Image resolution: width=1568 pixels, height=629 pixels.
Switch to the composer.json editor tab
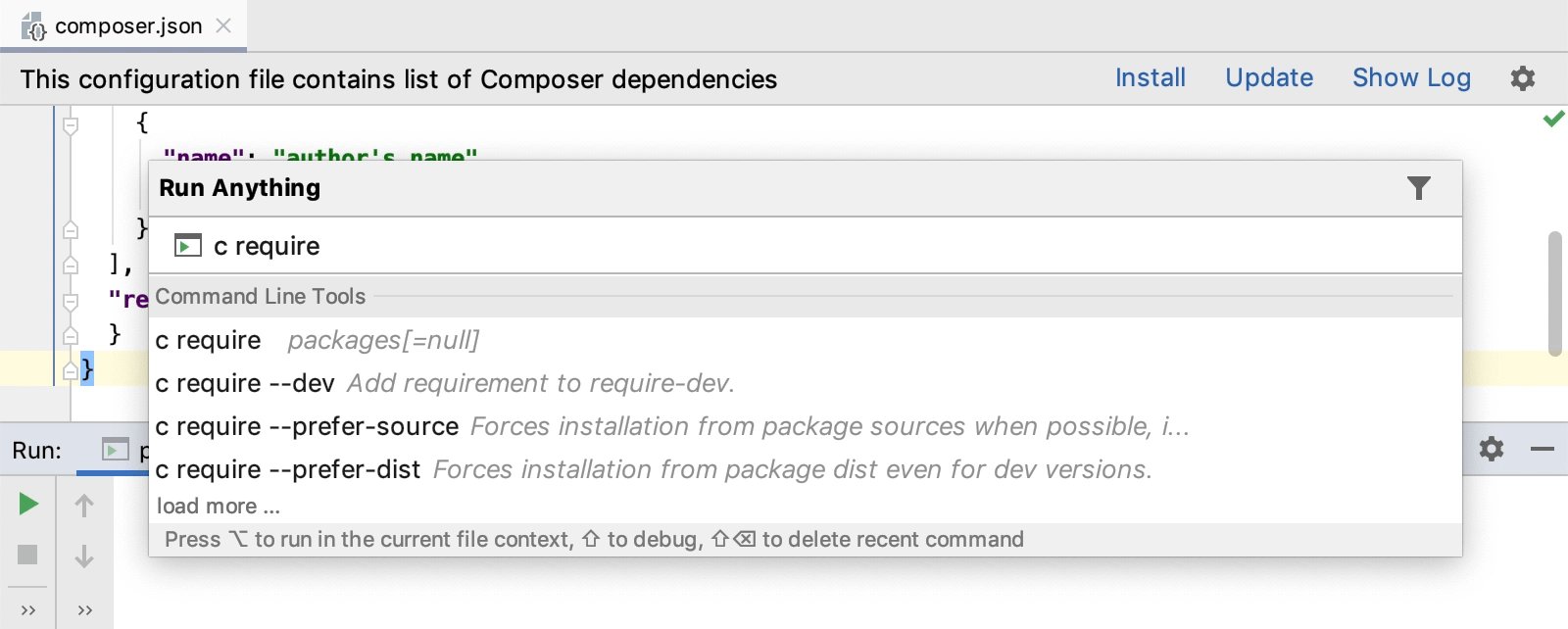(x=127, y=26)
